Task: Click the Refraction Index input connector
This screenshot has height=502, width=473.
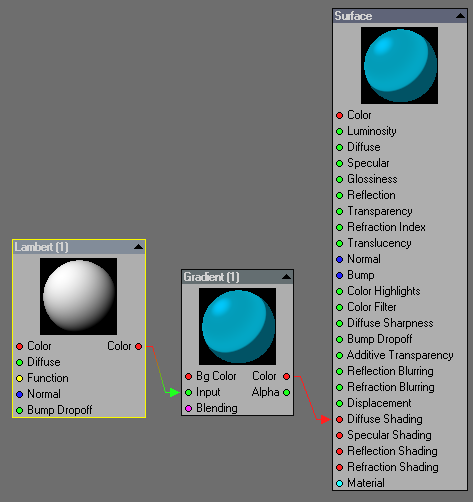Action: [x=339, y=227]
